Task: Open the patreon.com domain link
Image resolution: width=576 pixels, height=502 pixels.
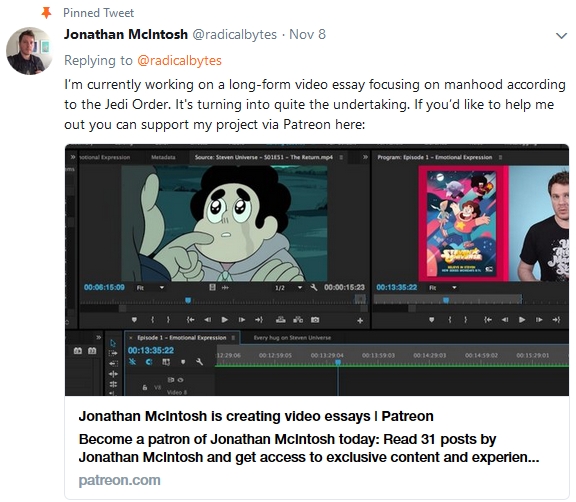Action: (119, 480)
